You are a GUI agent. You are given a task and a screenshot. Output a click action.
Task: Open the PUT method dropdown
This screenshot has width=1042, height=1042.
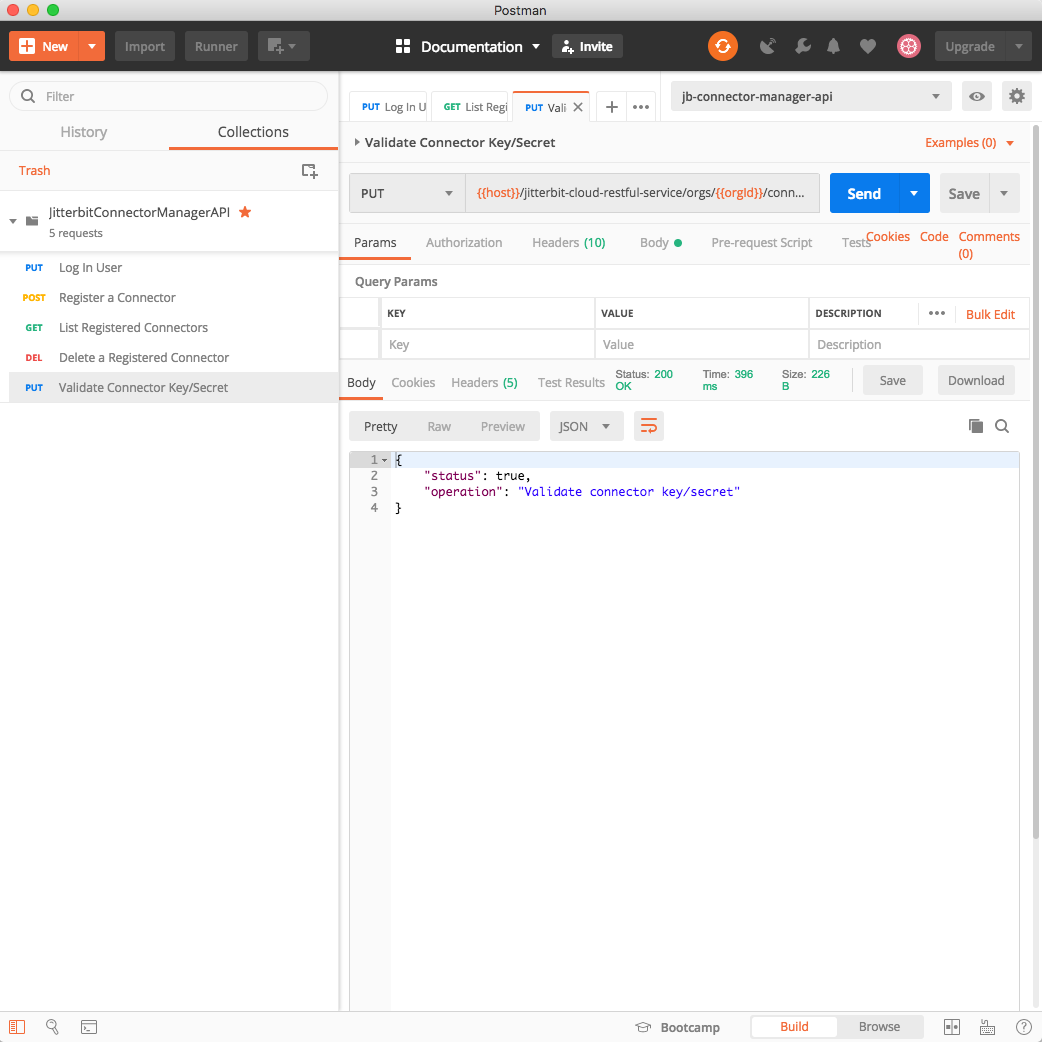pyautogui.click(x=407, y=194)
